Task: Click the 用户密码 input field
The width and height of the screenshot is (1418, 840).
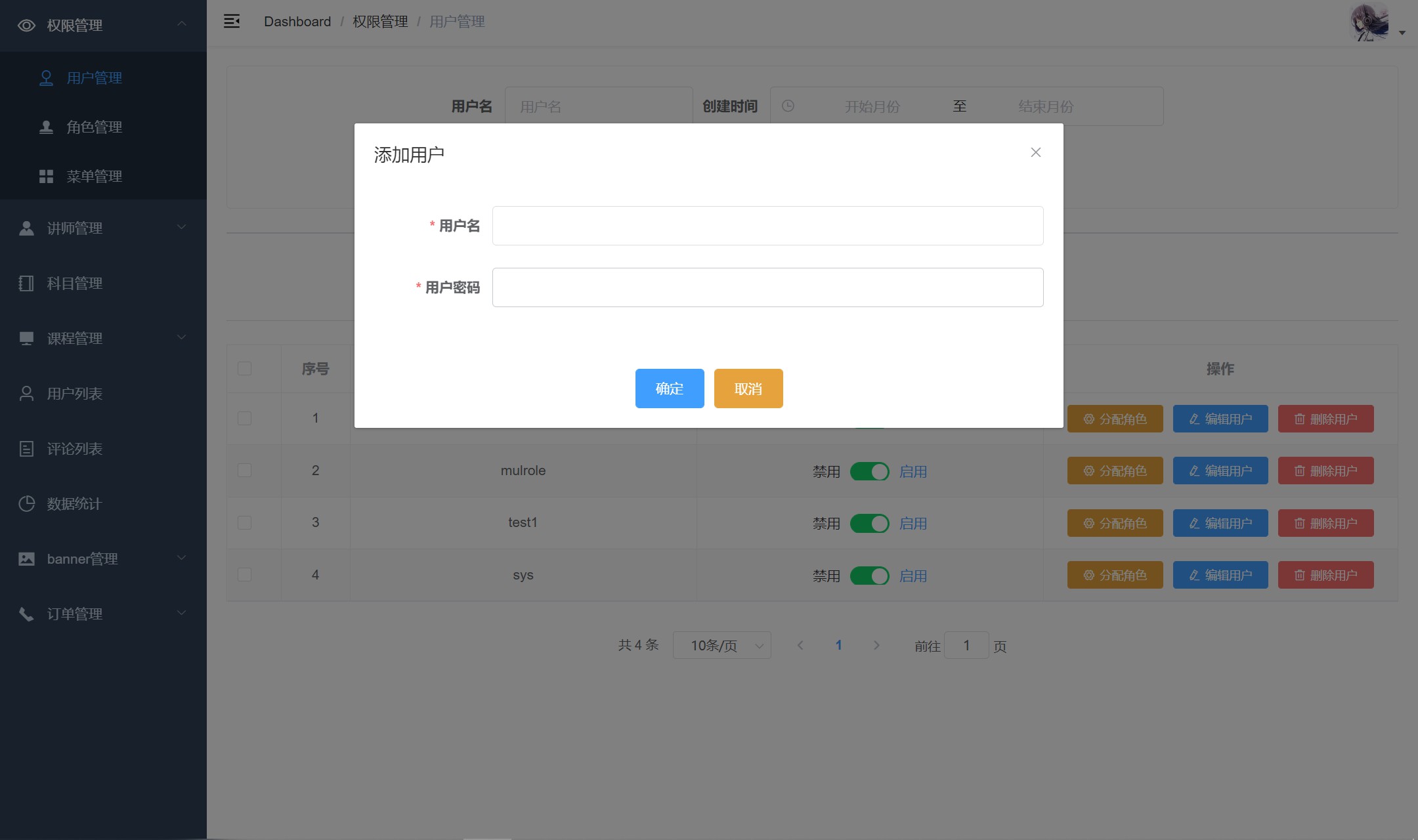Action: click(x=767, y=287)
